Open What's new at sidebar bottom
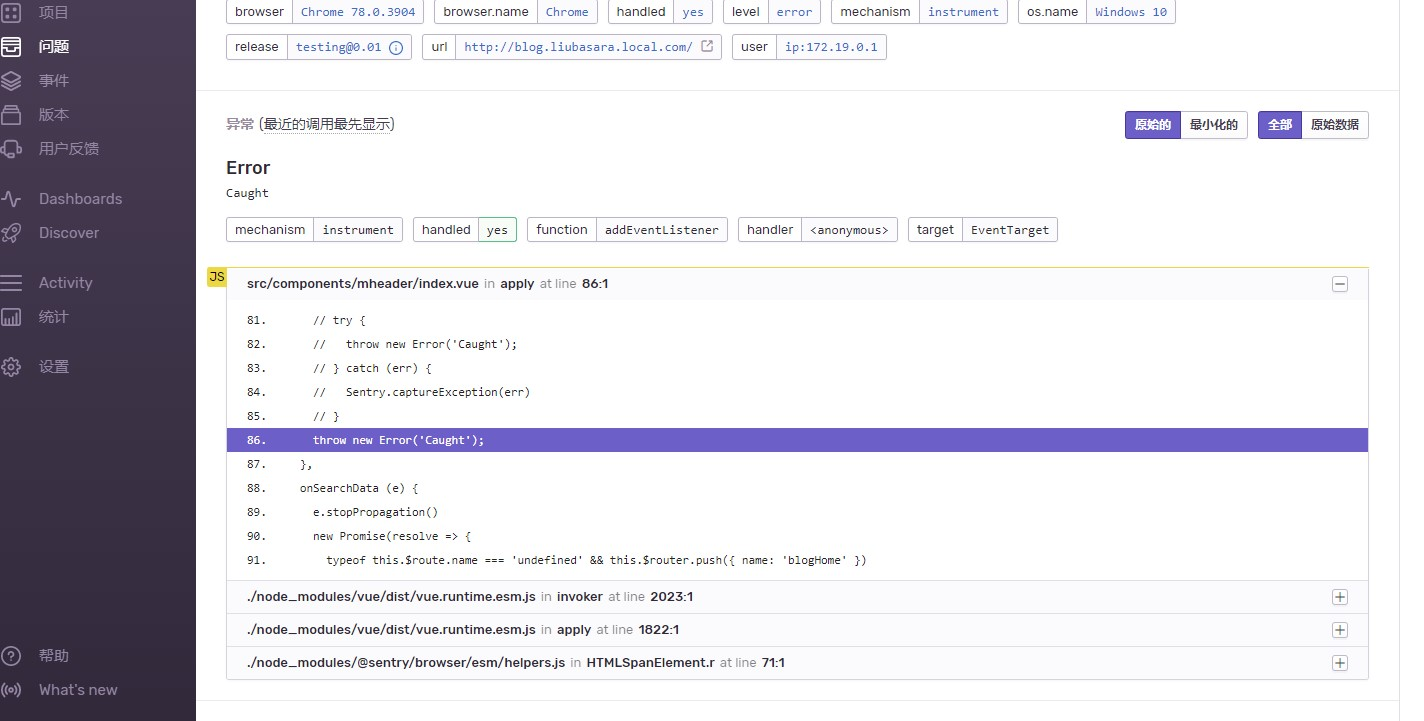 click(x=78, y=690)
